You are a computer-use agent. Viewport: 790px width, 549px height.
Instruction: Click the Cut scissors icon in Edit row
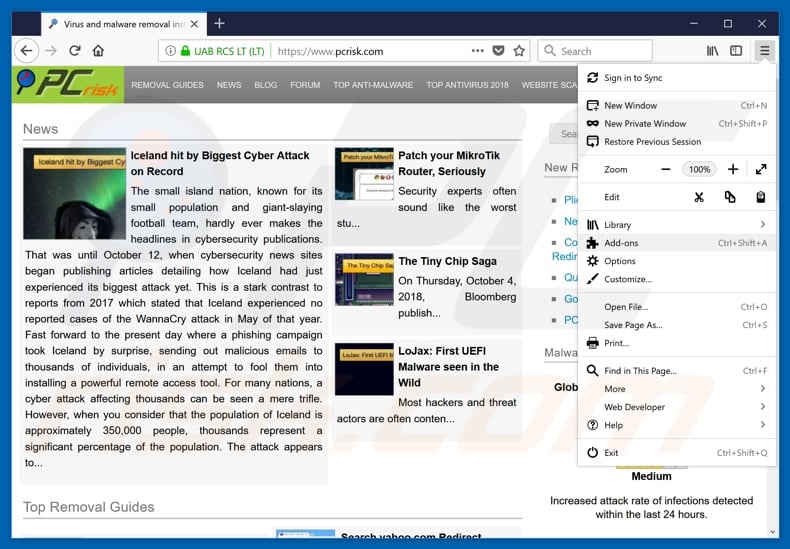coord(698,197)
